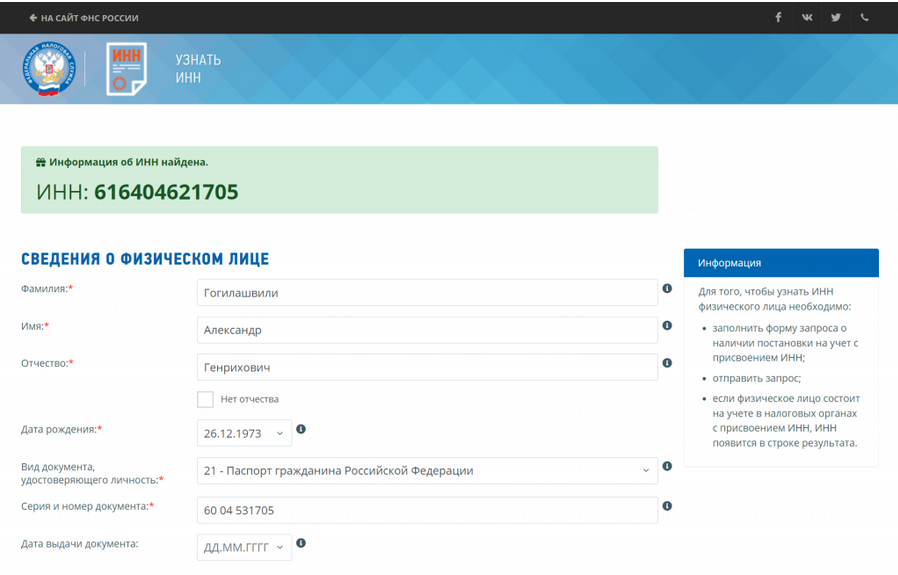The width and height of the screenshot is (898, 575).
Task: Click info icon beside Отчество field
Action: point(667,363)
